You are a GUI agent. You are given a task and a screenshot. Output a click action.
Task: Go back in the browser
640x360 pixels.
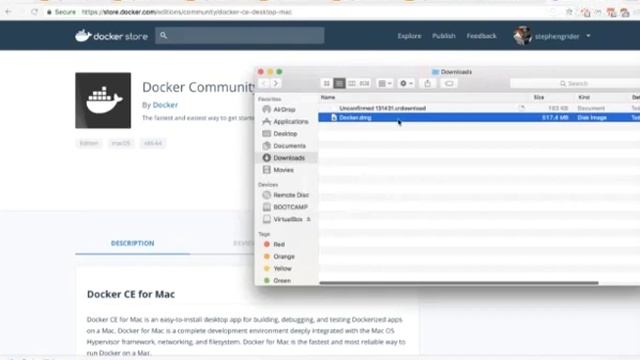[x=8, y=12]
